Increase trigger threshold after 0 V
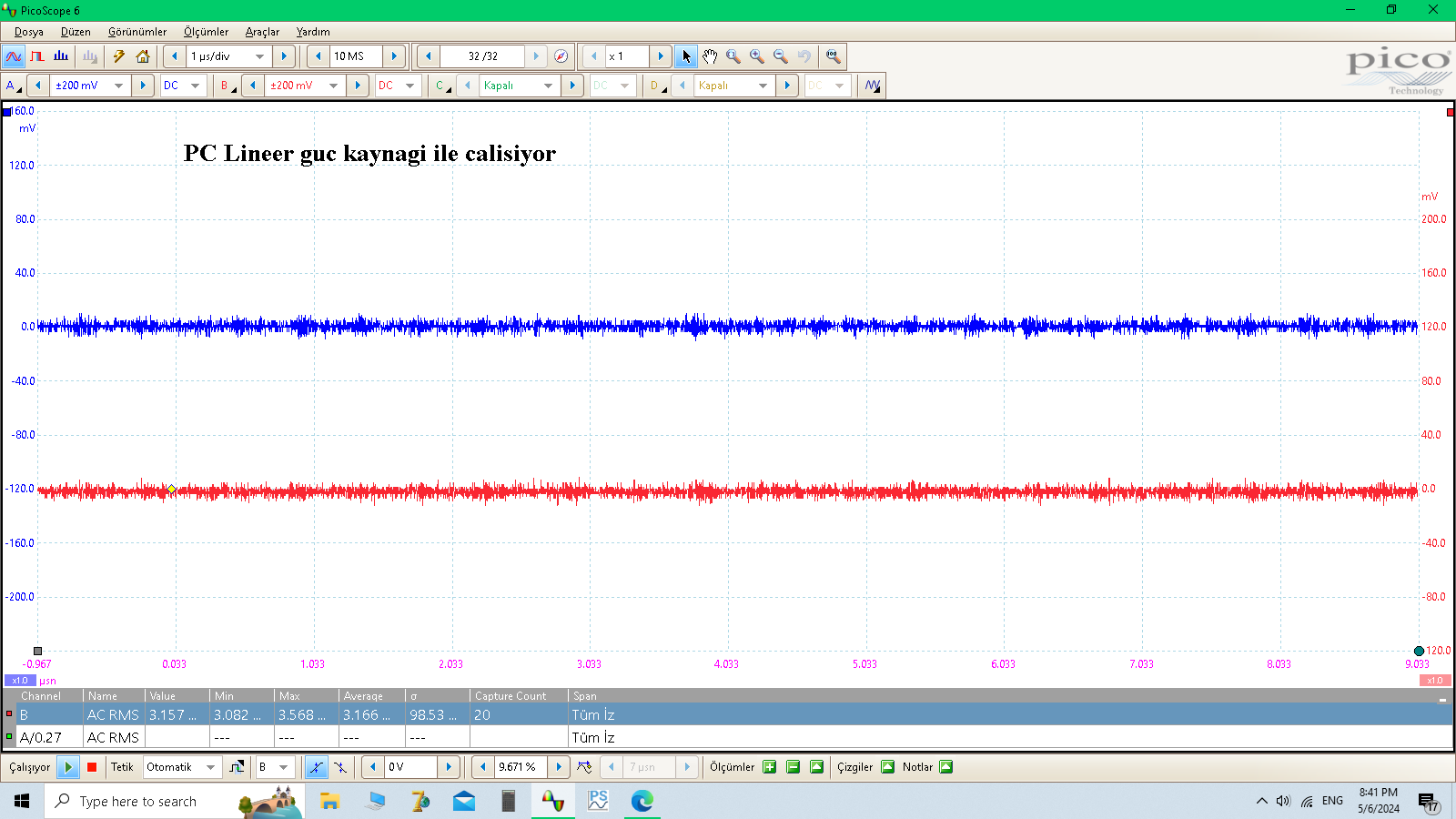Image resolution: width=1456 pixels, height=819 pixels. tap(449, 767)
